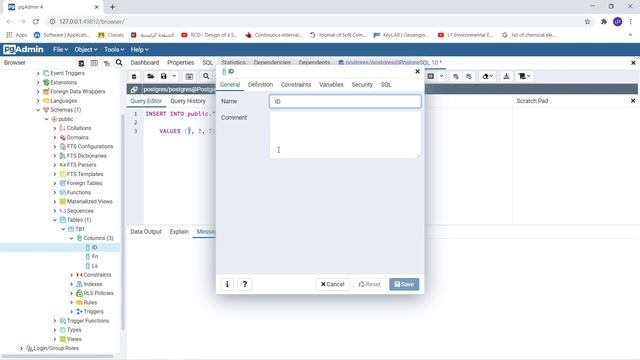The width and height of the screenshot is (640, 360).
Task: Click the edit grid icon in query toolbar
Action: point(189,76)
